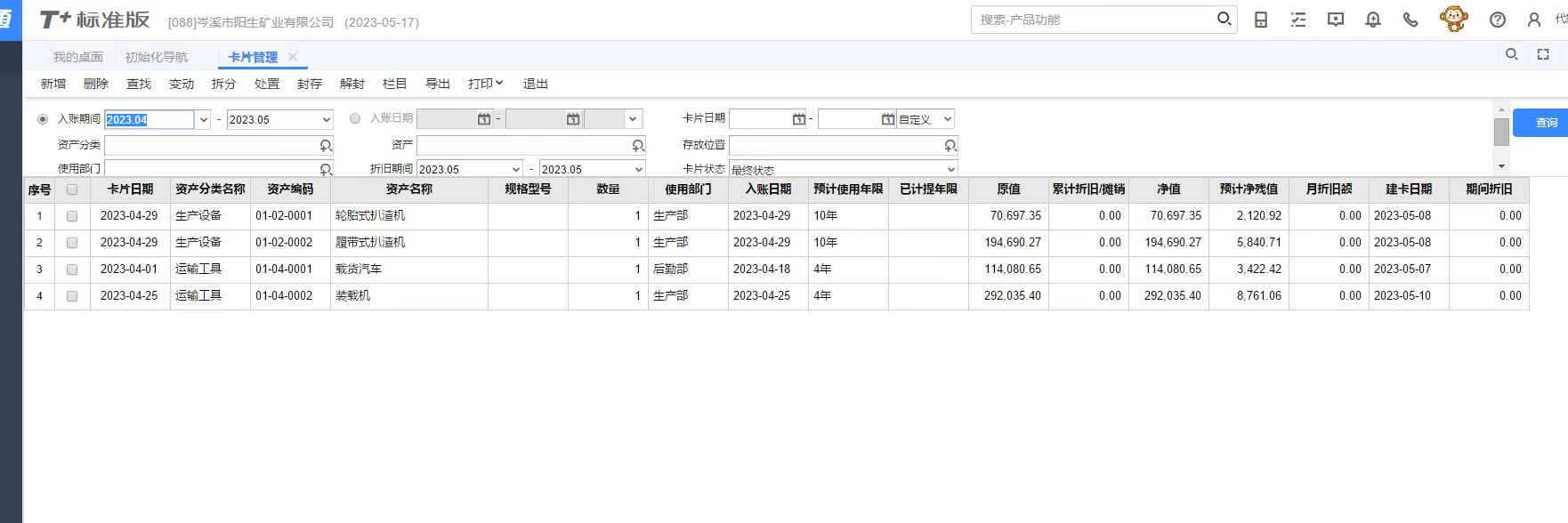Click the fullscreen expand icon
This screenshot has height=523, width=1568.
click(x=1543, y=55)
